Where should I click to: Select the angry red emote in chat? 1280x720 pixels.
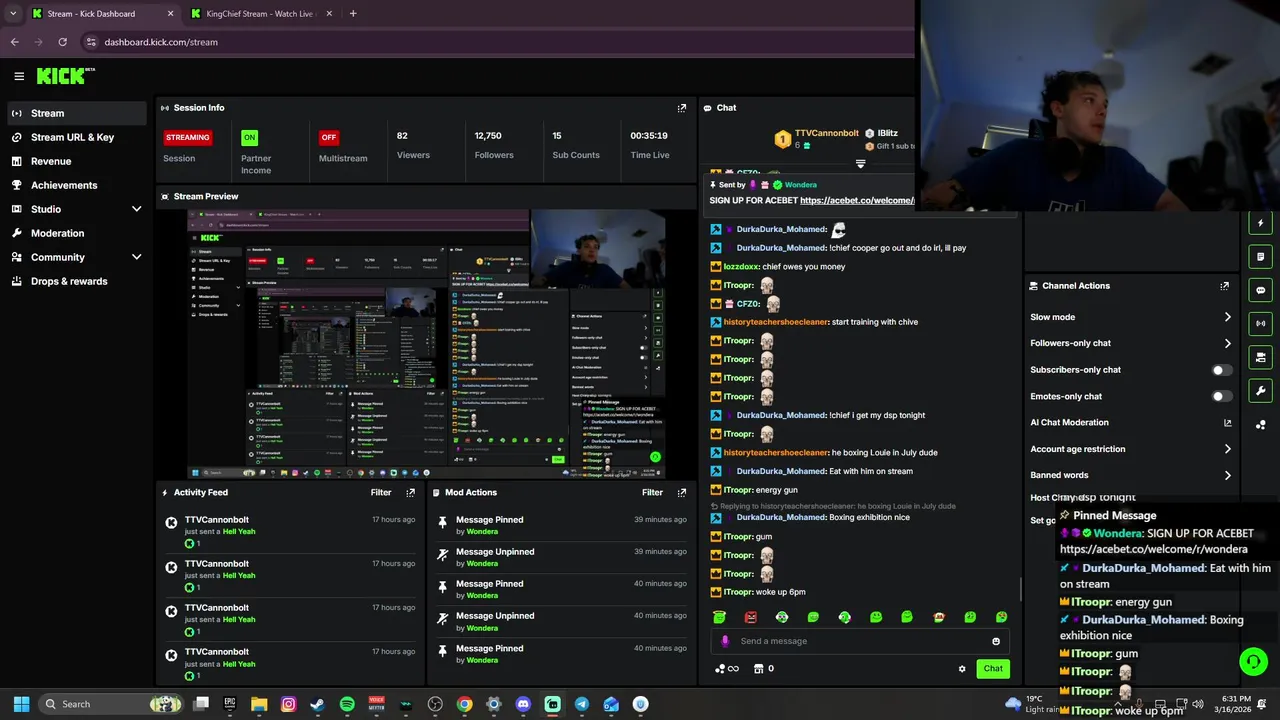pos(750,617)
